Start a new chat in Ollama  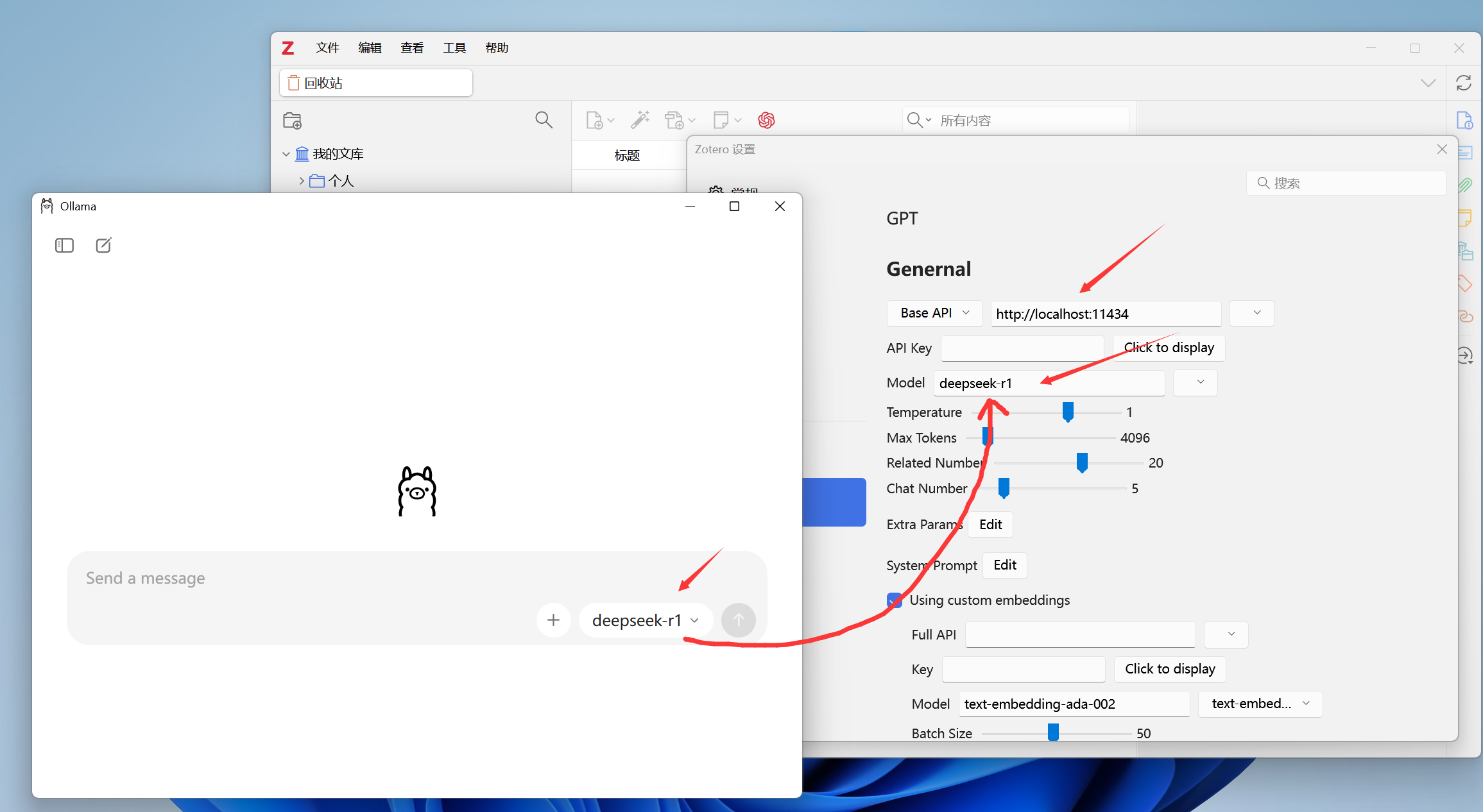coord(103,246)
